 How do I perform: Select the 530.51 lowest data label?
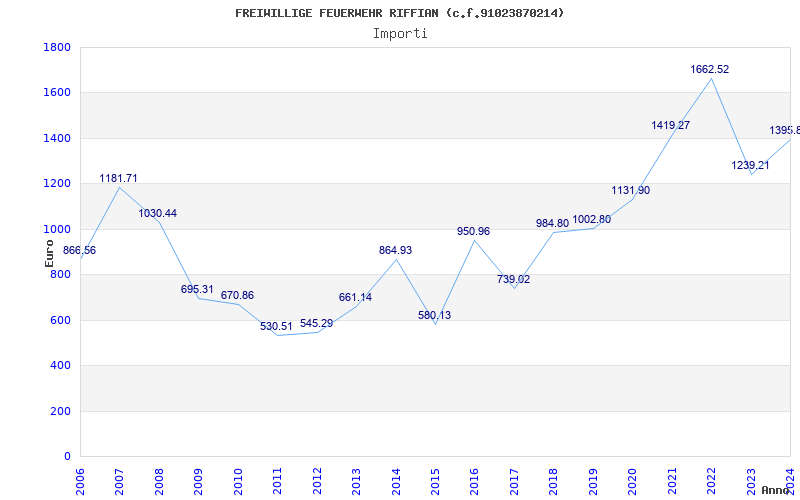pos(276,326)
